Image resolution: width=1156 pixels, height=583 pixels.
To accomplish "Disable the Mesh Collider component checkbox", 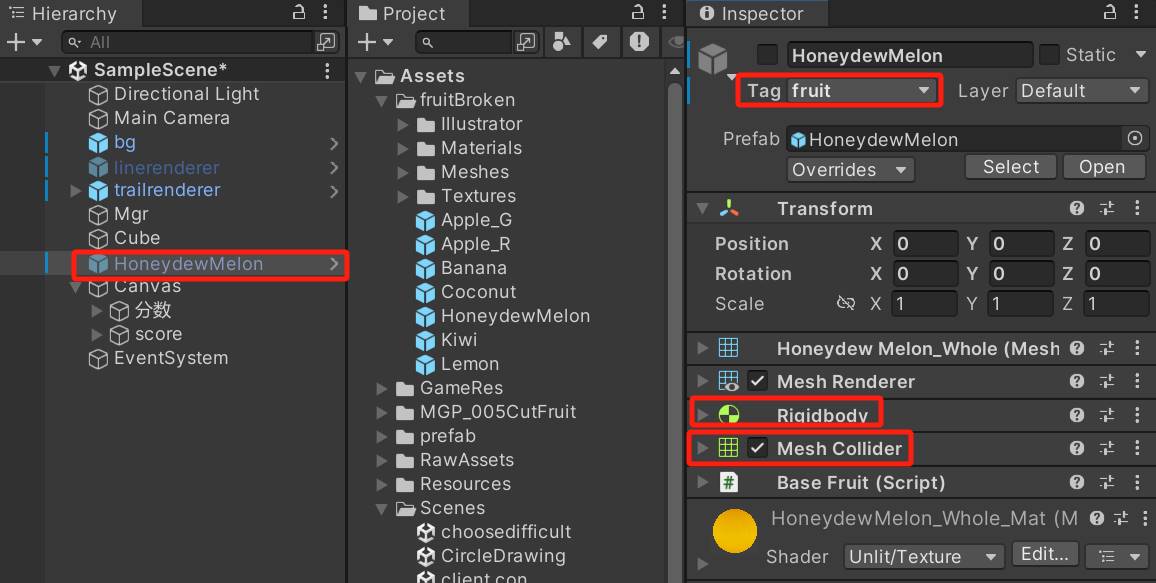I will point(758,448).
